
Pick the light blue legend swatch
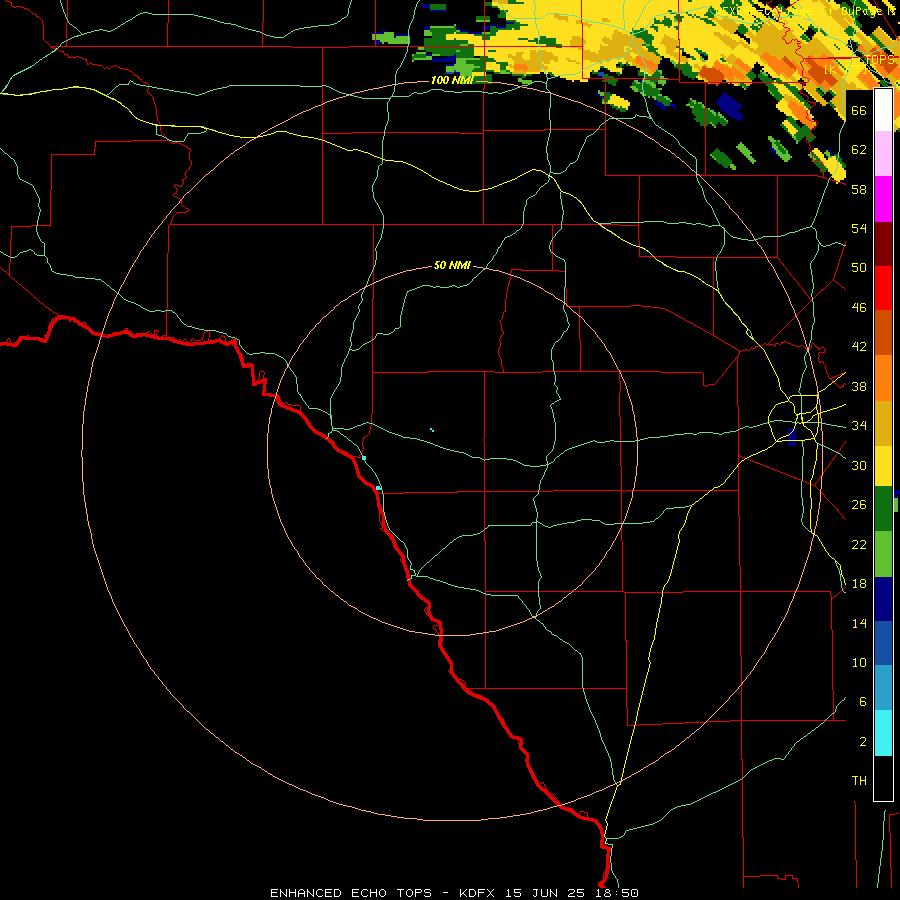883,688
